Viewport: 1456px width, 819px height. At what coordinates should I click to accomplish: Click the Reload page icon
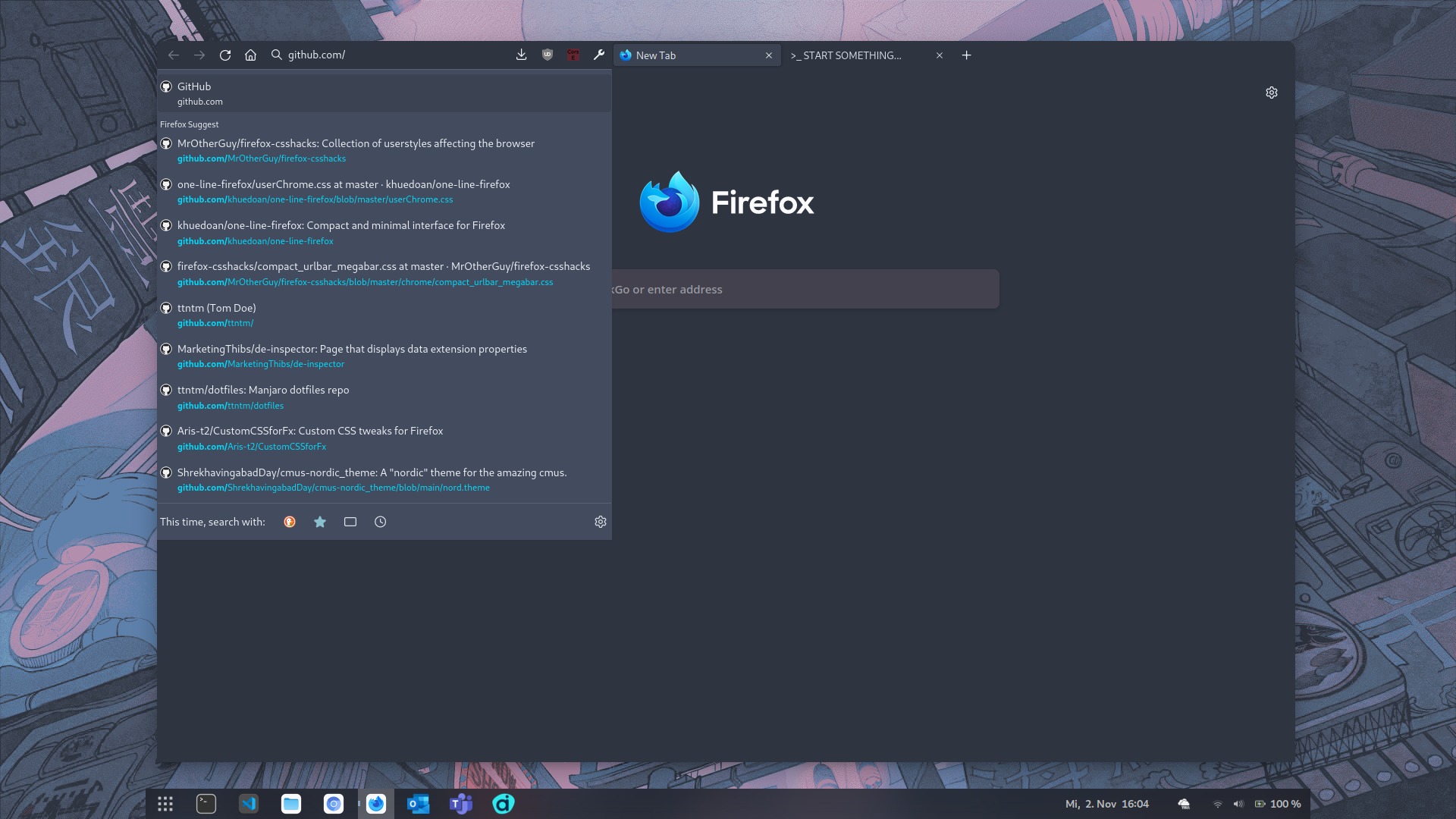225,55
